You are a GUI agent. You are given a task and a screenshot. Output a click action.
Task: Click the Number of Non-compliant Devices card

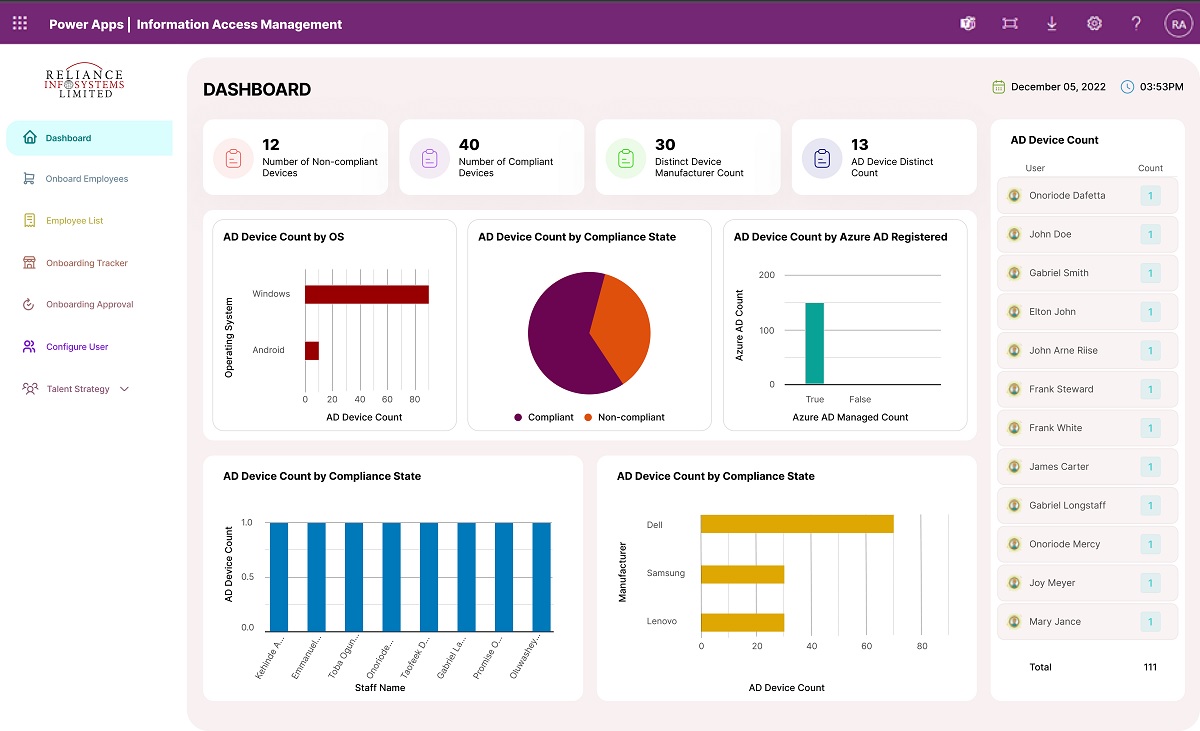click(296, 157)
